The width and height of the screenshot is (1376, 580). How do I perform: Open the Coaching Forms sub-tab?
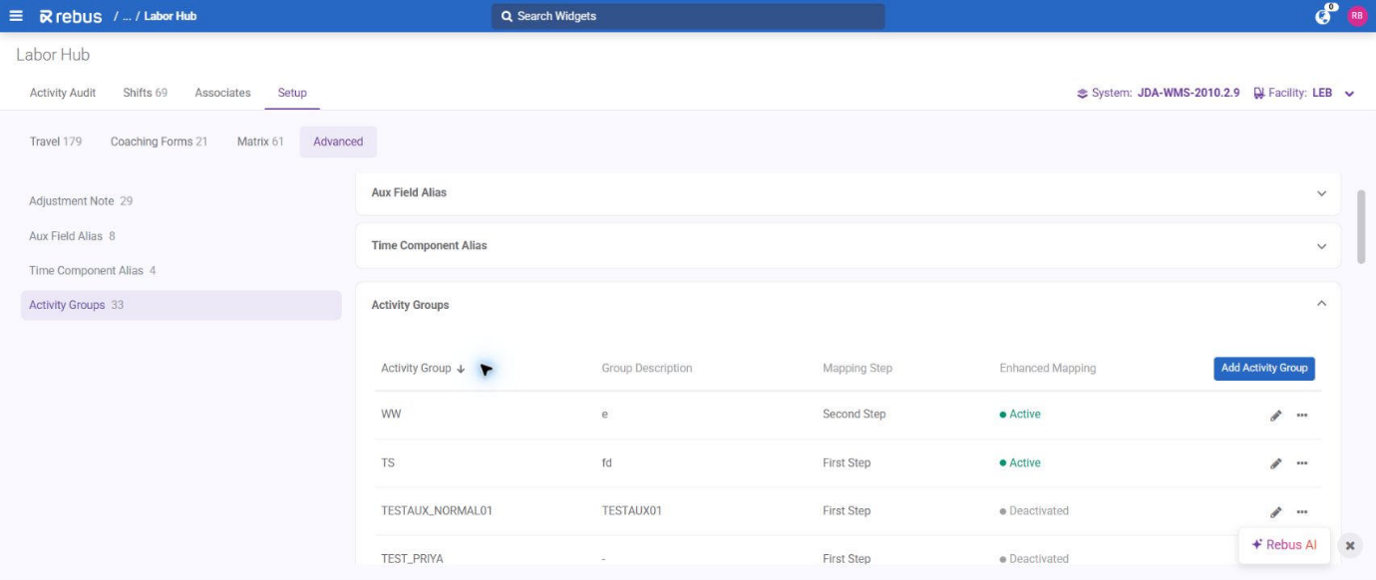tap(159, 141)
